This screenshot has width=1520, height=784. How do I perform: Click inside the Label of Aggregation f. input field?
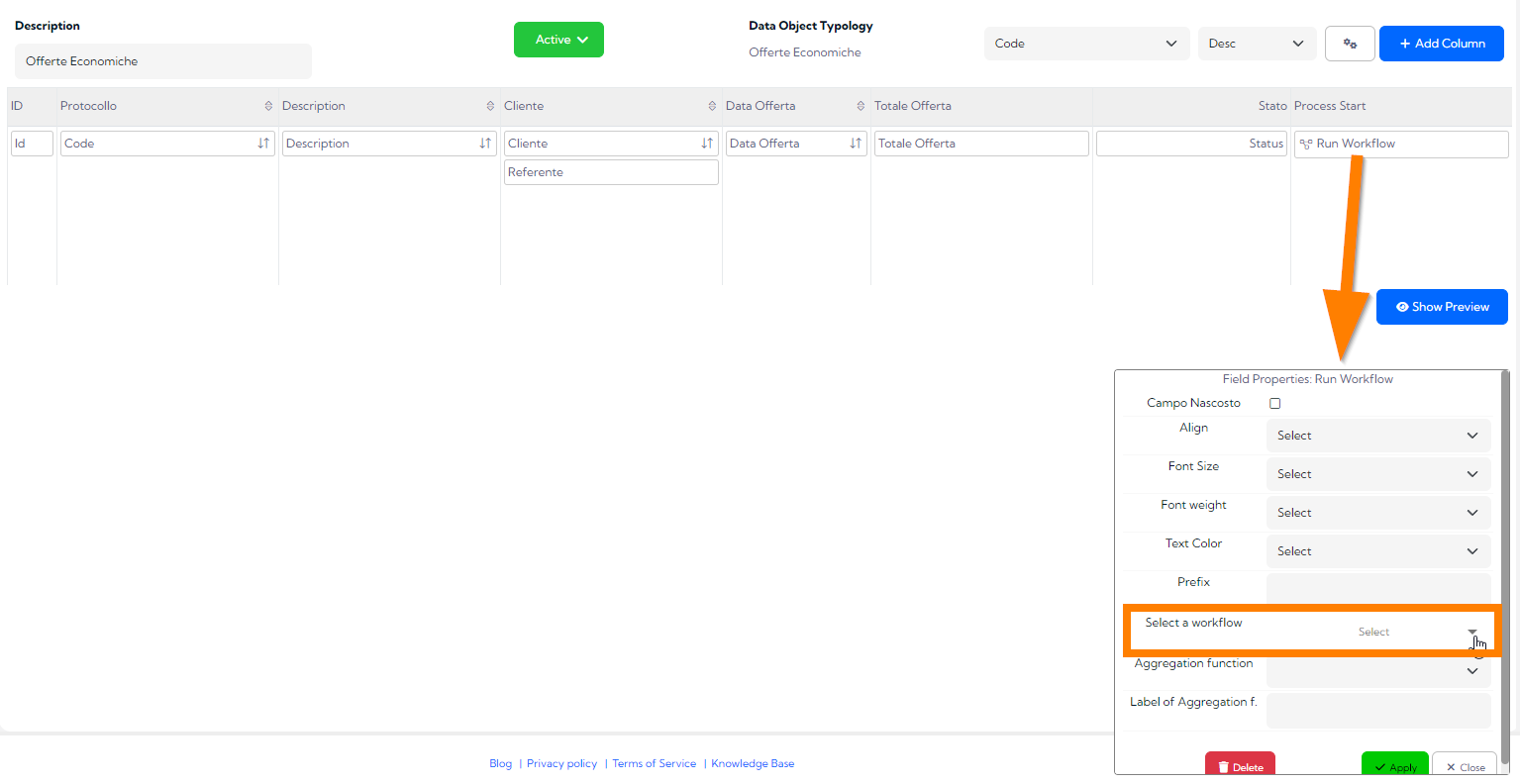pyautogui.click(x=1377, y=710)
